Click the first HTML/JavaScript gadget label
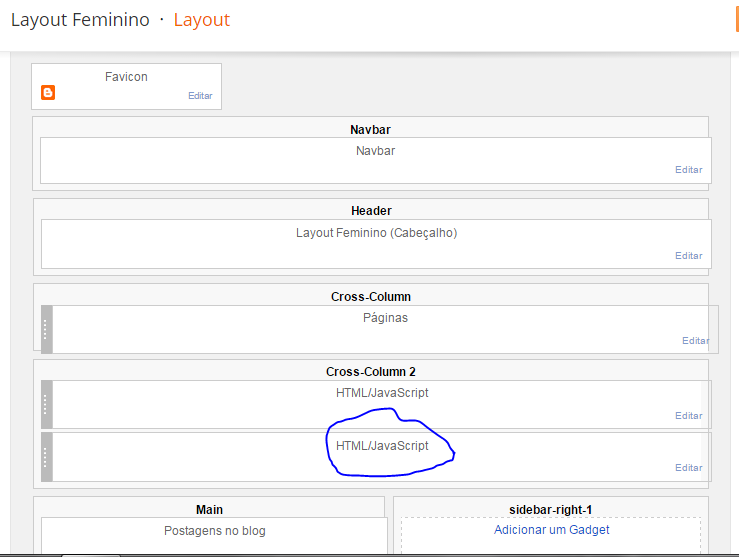Image resolution: width=739 pixels, height=557 pixels. click(382, 393)
